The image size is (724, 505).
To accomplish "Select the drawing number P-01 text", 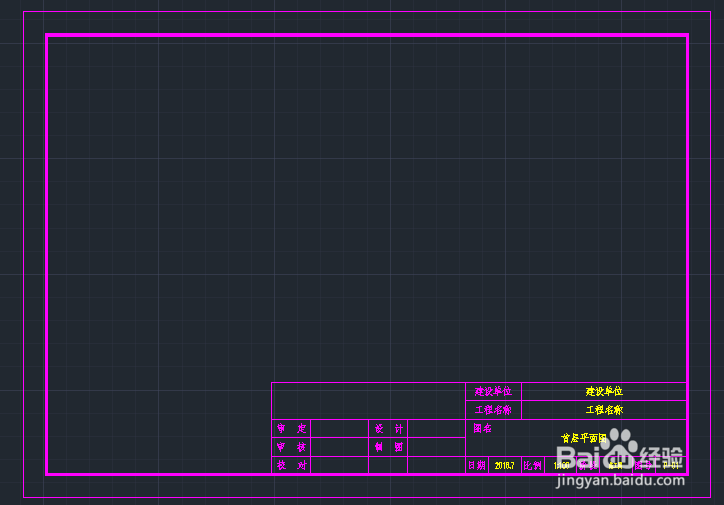I will pos(671,466).
